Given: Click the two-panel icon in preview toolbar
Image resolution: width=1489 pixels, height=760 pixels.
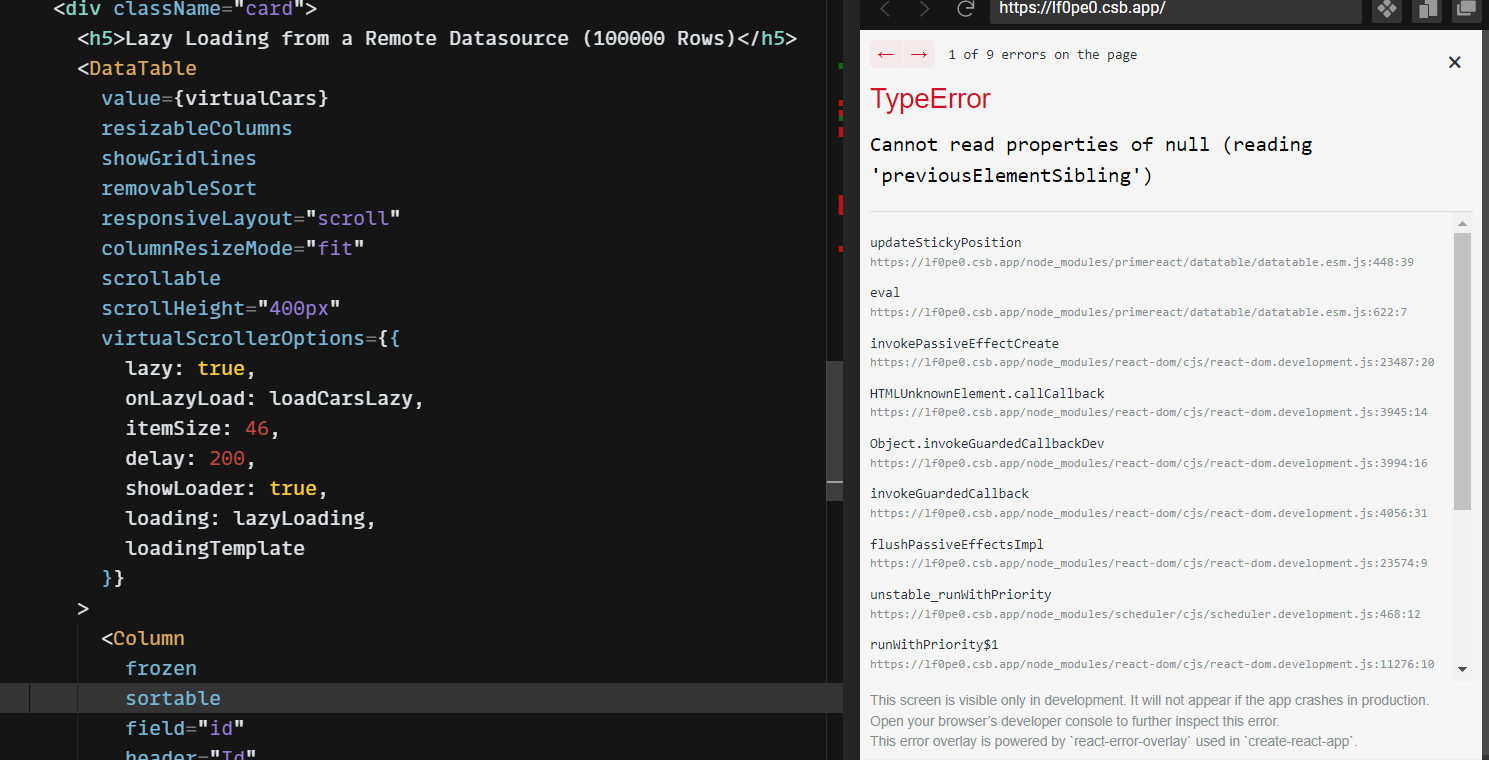Looking at the screenshot, I should click(x=1426, y=10).
